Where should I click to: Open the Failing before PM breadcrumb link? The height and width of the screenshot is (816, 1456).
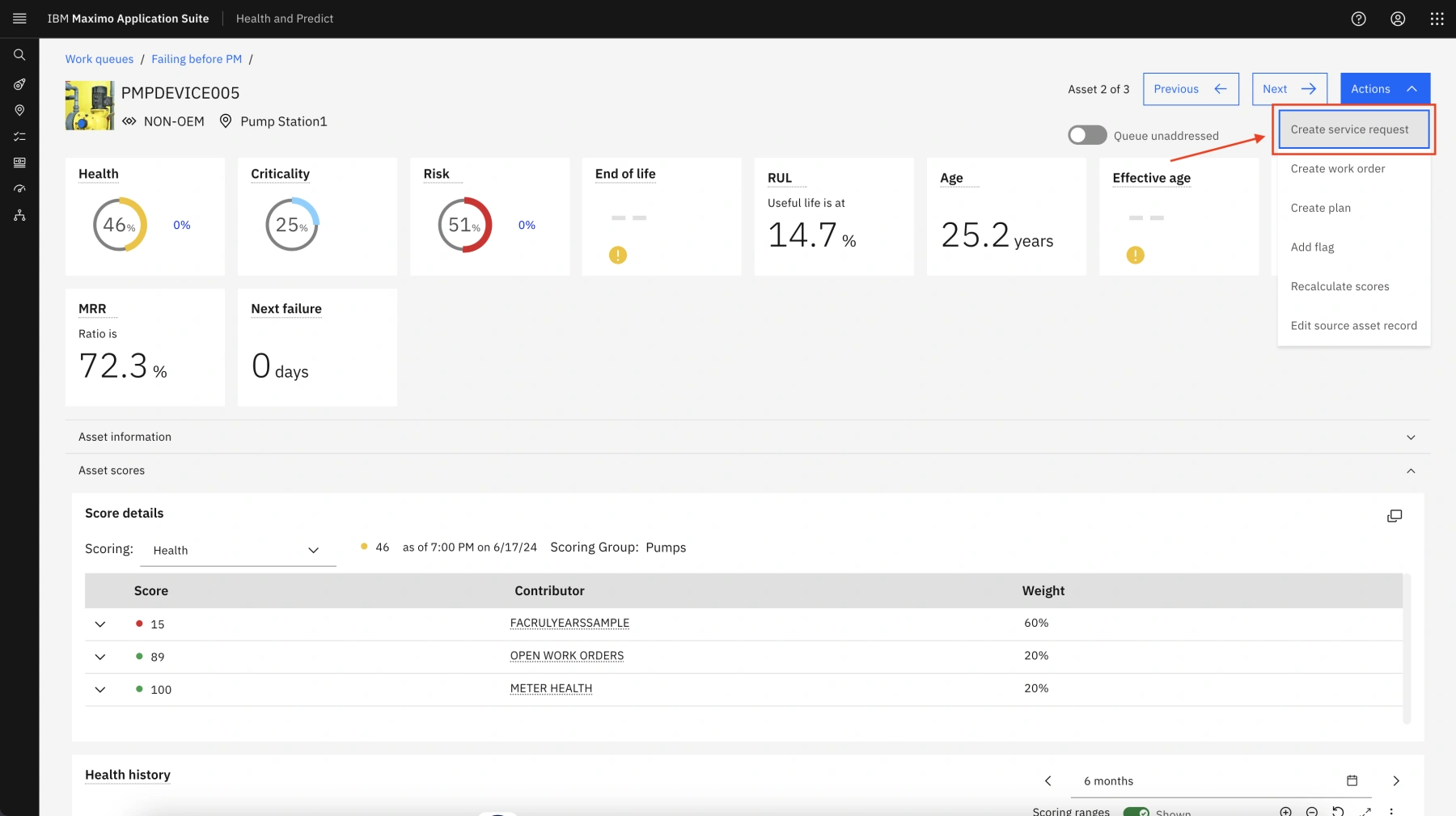coord(197,59)
